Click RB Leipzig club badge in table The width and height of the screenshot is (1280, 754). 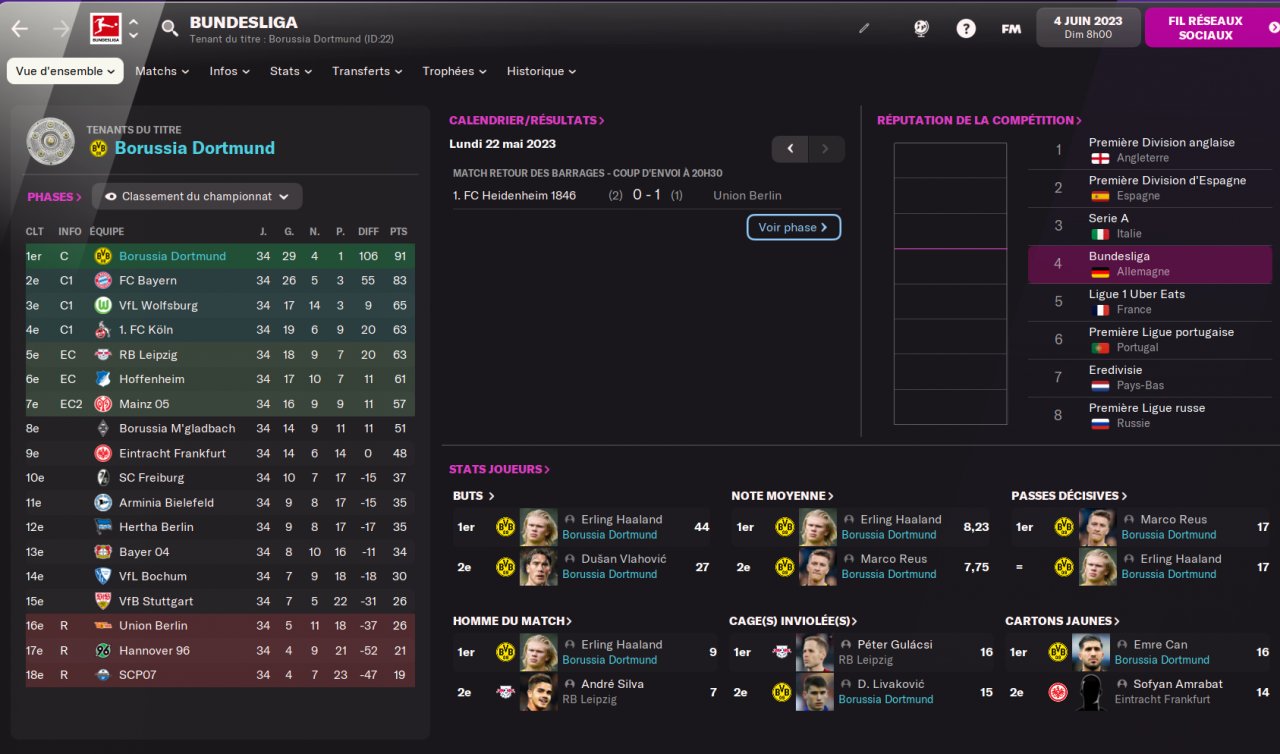[x=102, y=355]
